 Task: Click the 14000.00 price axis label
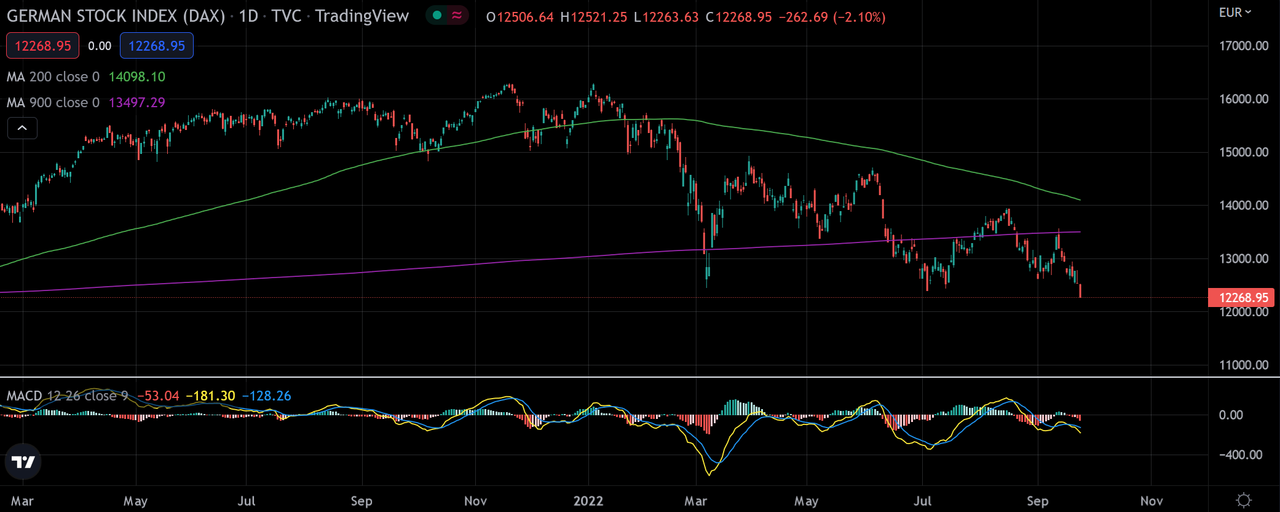[1245, 206]
